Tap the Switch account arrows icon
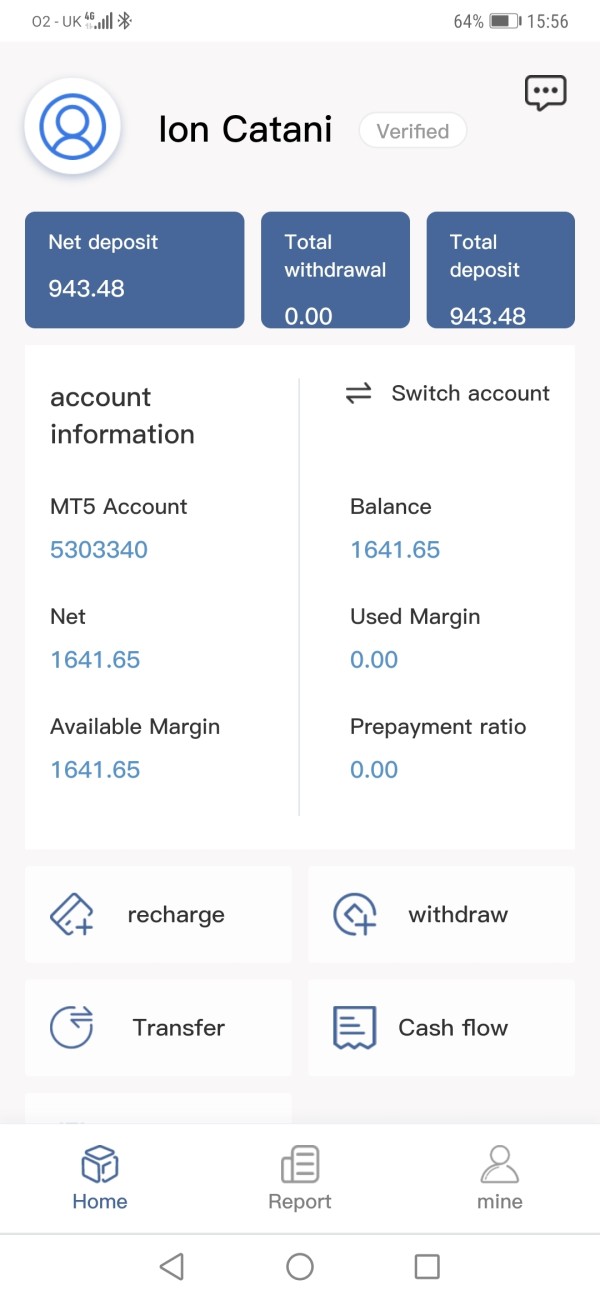This screenshot has height=1300, width=600. coord(358,394)
